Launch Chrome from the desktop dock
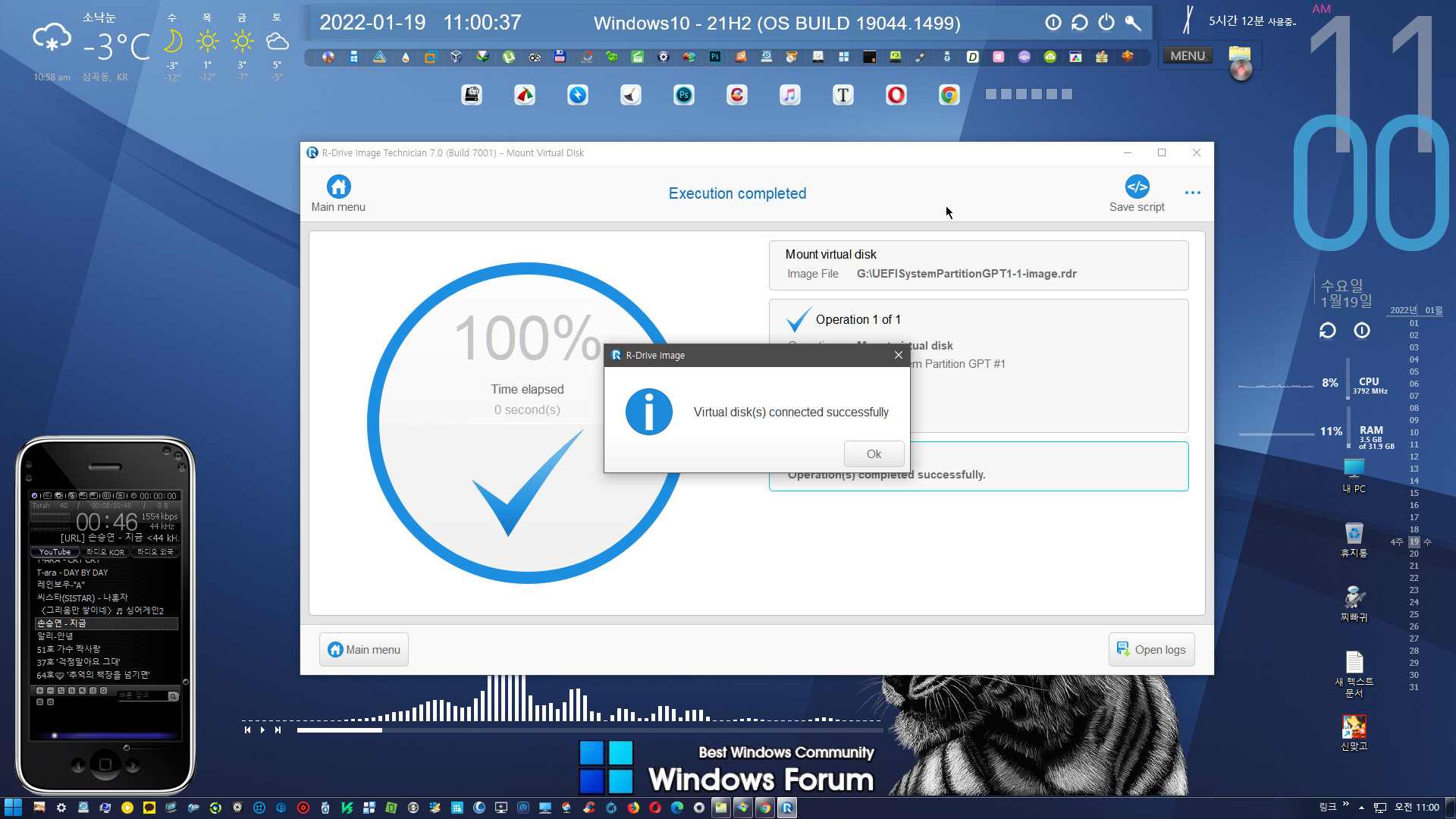 tap(949, 95)
